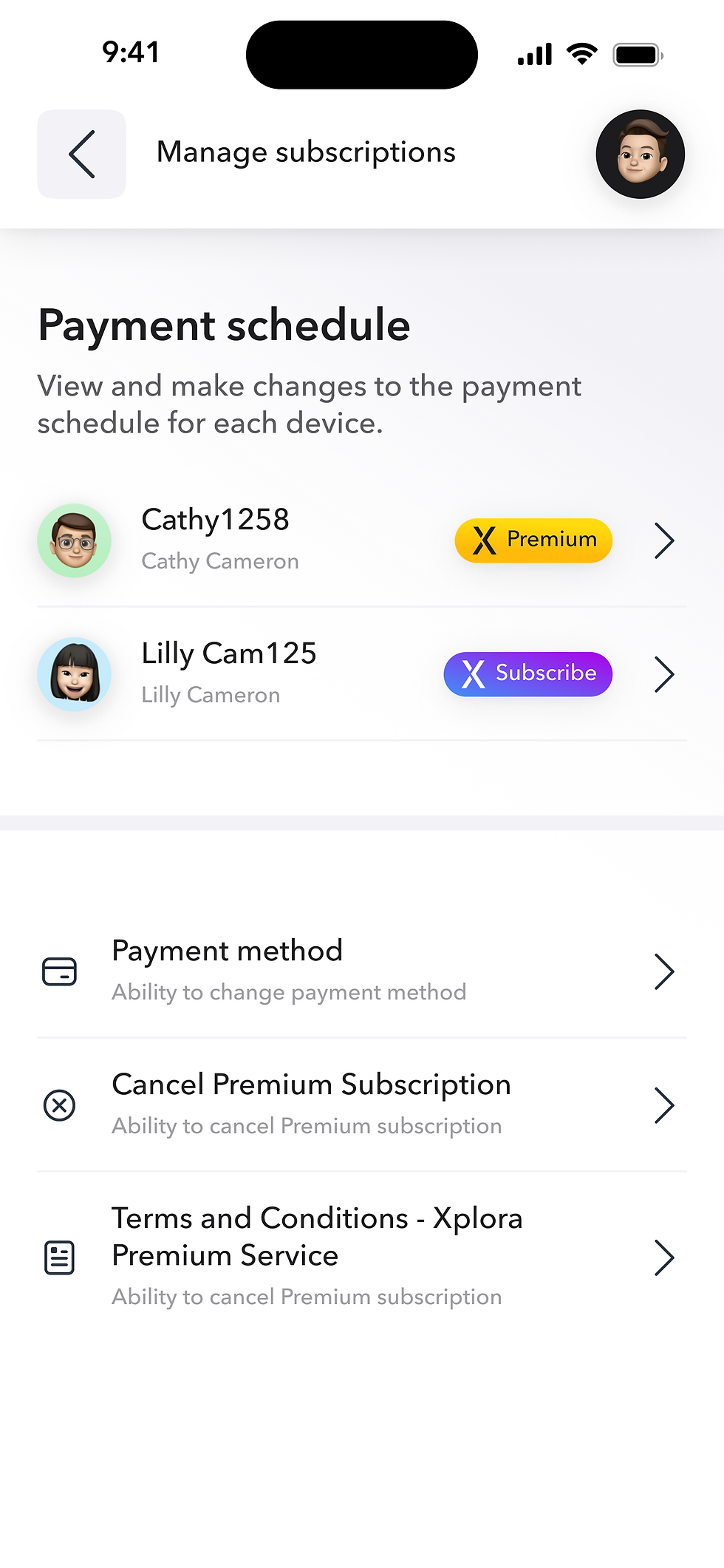This screenshot has width=724, height=1568.
Task: Open Terms and Conditions chevron arrow
Action: point(664,1258)
